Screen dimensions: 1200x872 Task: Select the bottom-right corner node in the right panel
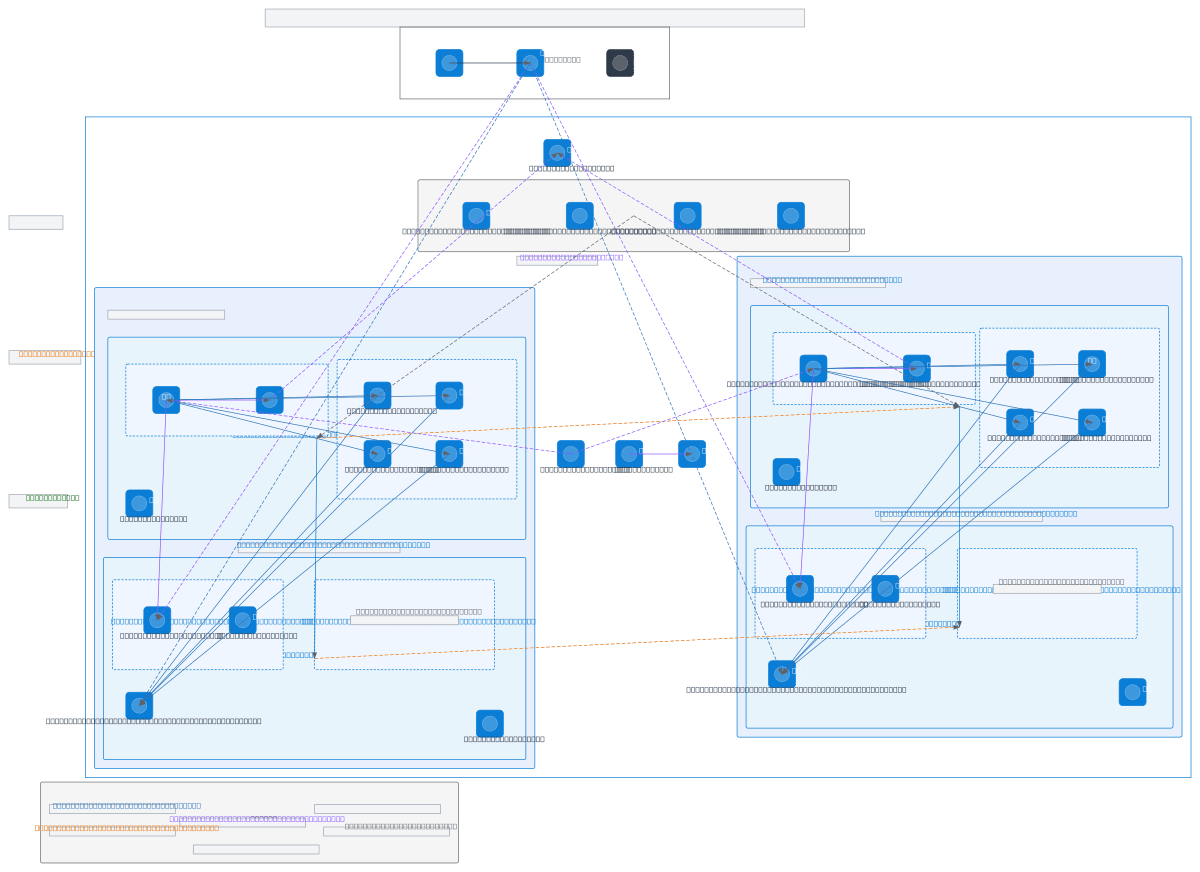coord(1132,692)
